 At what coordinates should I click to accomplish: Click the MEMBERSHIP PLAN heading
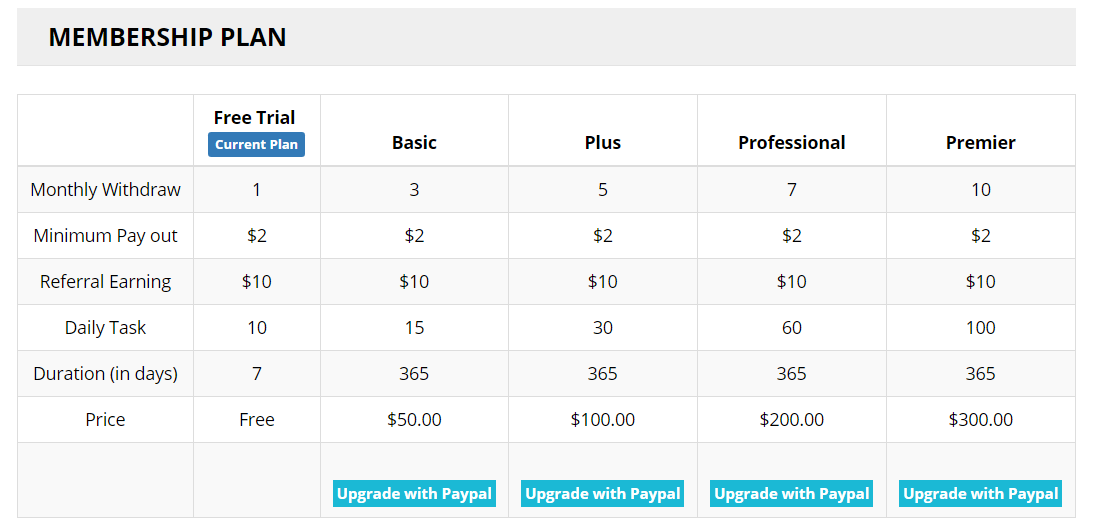click(167, 37)
